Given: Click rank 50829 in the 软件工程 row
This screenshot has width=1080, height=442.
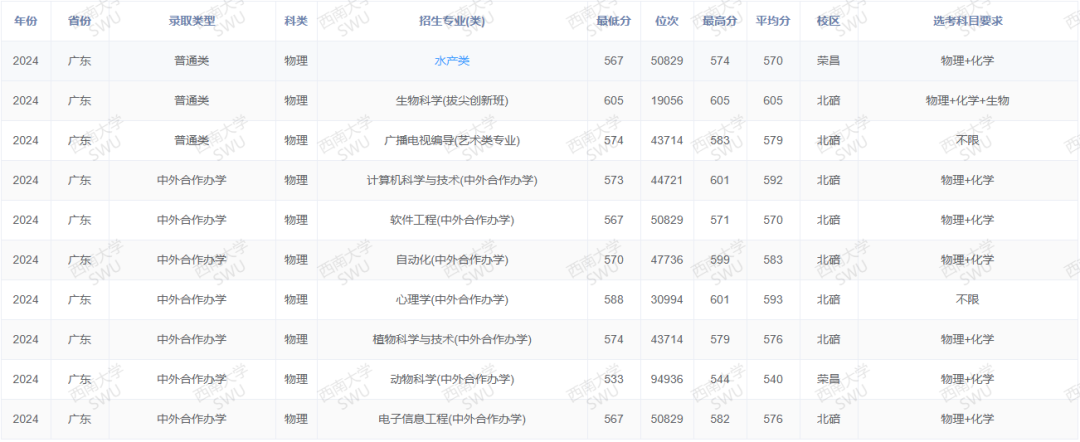Looking at the screenshot, I should (667, 220).
